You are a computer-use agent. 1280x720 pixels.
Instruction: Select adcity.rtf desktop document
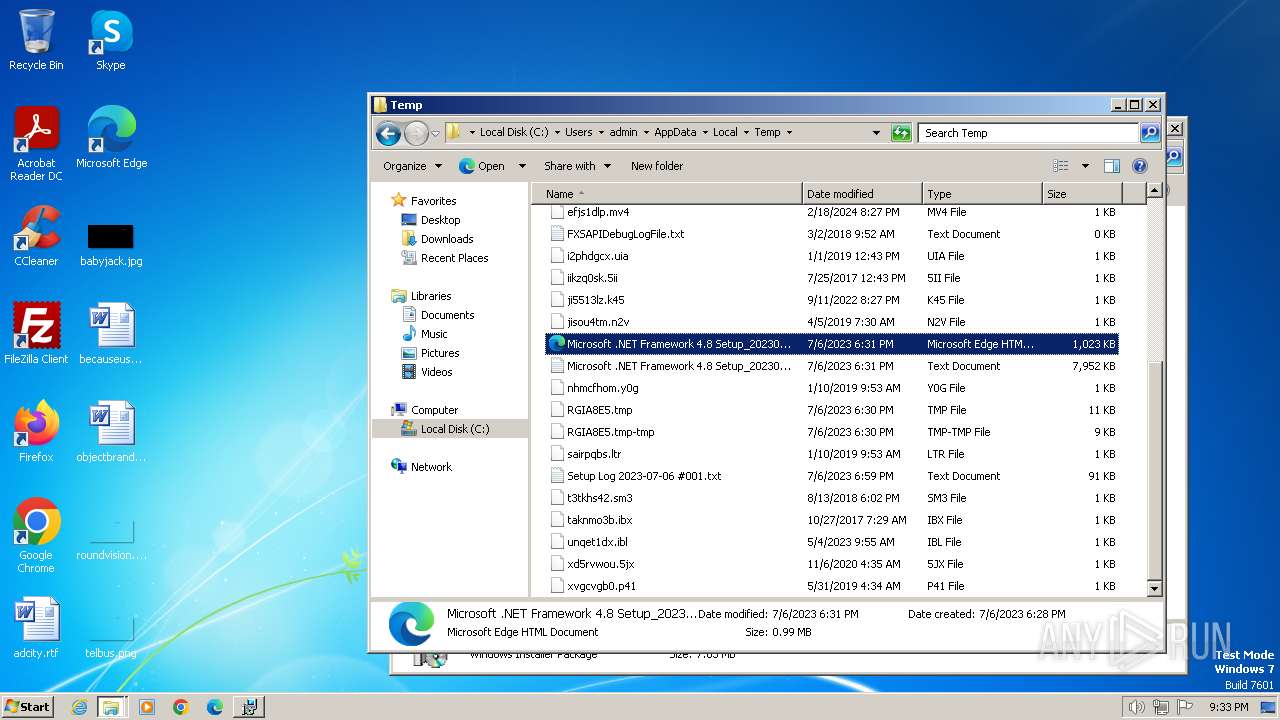(x=36, y=628)
